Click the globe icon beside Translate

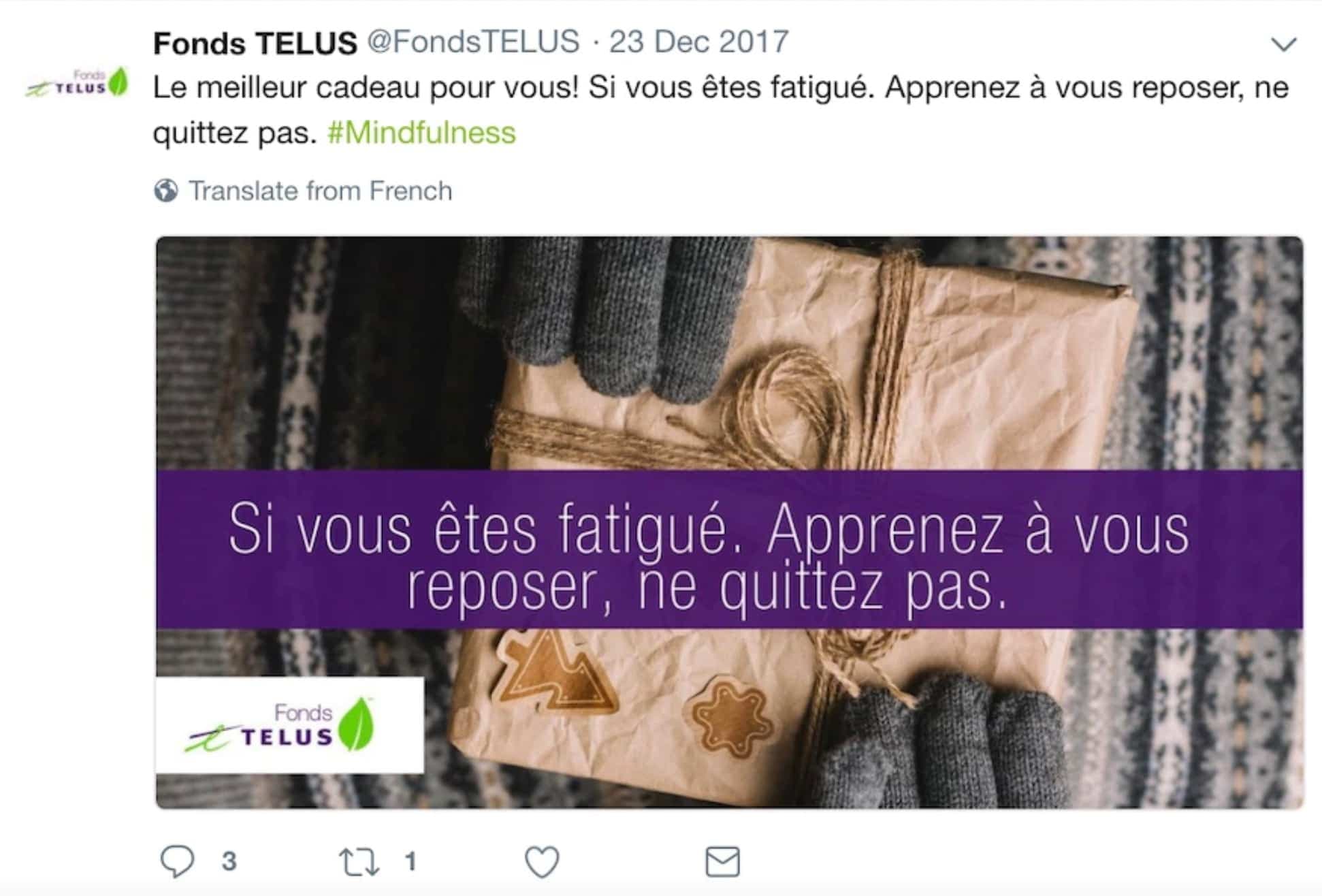tap(165, 191)
